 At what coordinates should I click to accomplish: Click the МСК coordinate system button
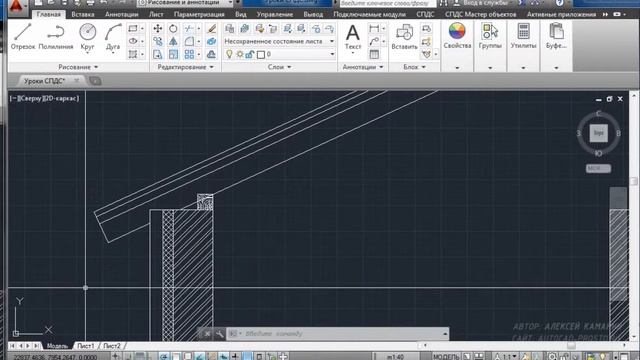point(598,168)
